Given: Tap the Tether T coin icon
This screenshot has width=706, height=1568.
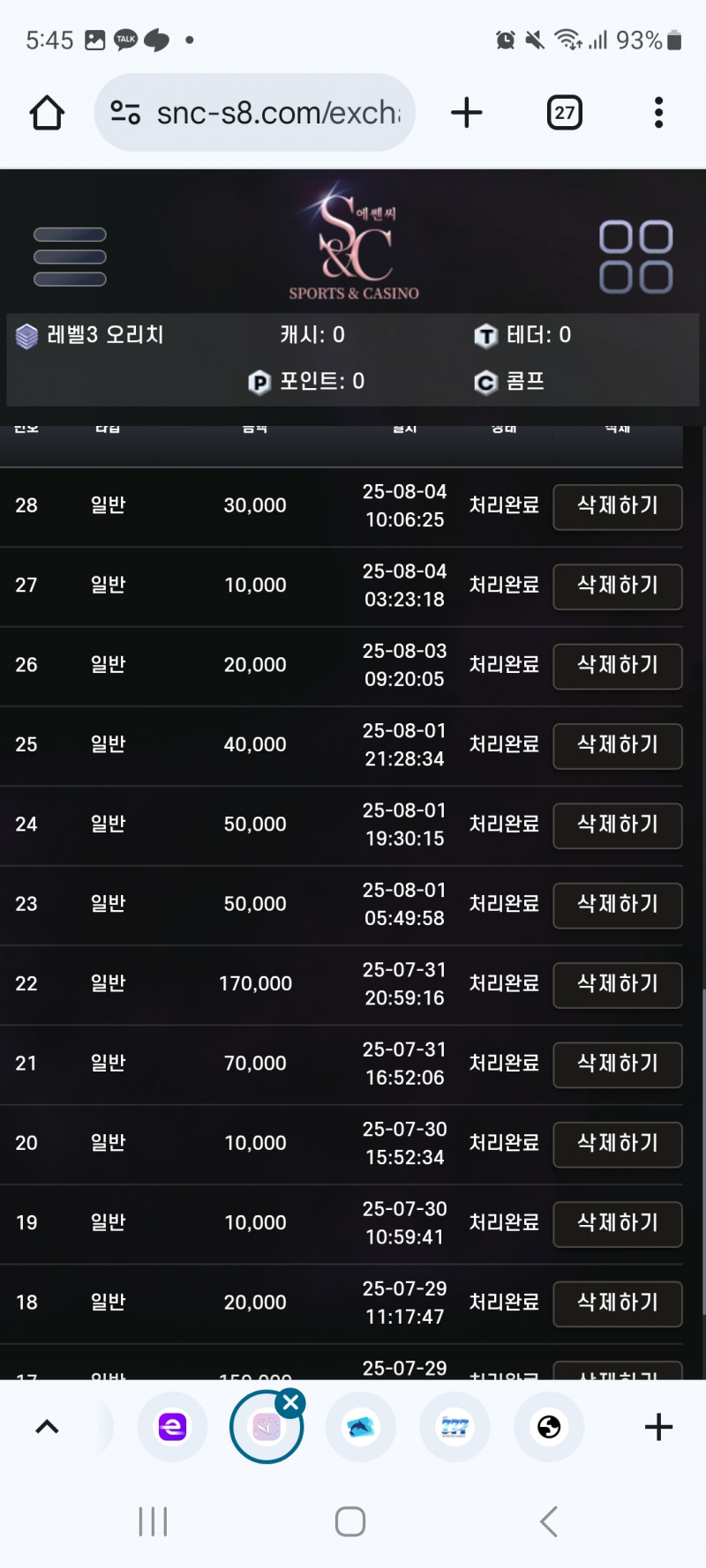Looking at the screenshot, I should (x=485, y=336).
